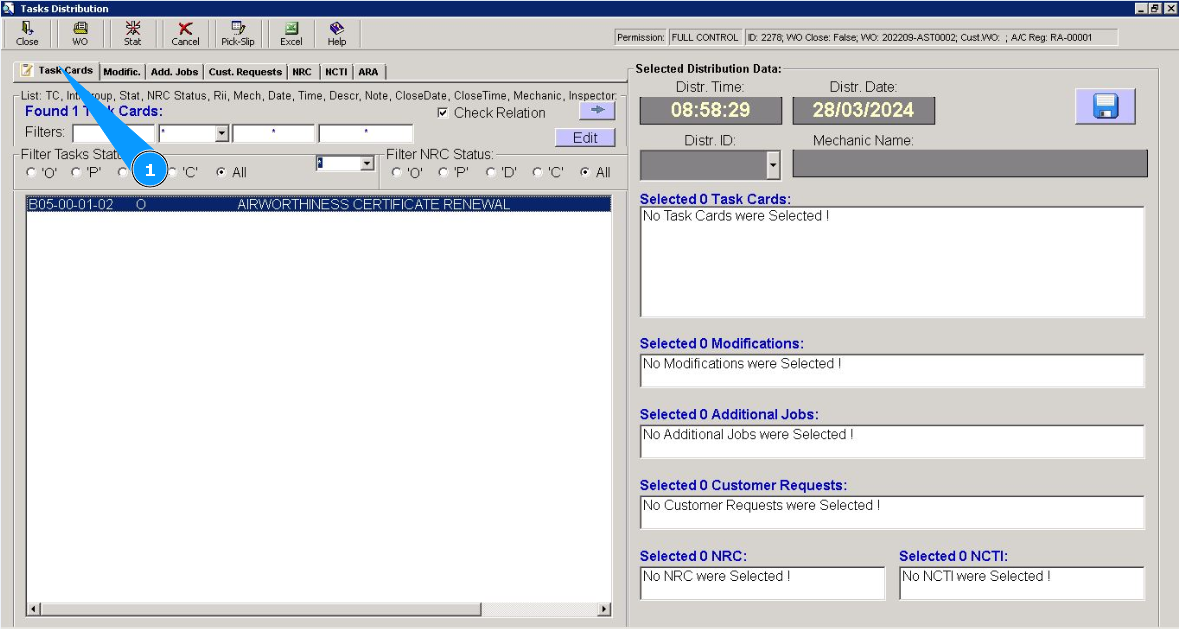1179x629 pixels.
Task: Click the blue arrow button beside Check Relation
Action: [x=597, y=110]
